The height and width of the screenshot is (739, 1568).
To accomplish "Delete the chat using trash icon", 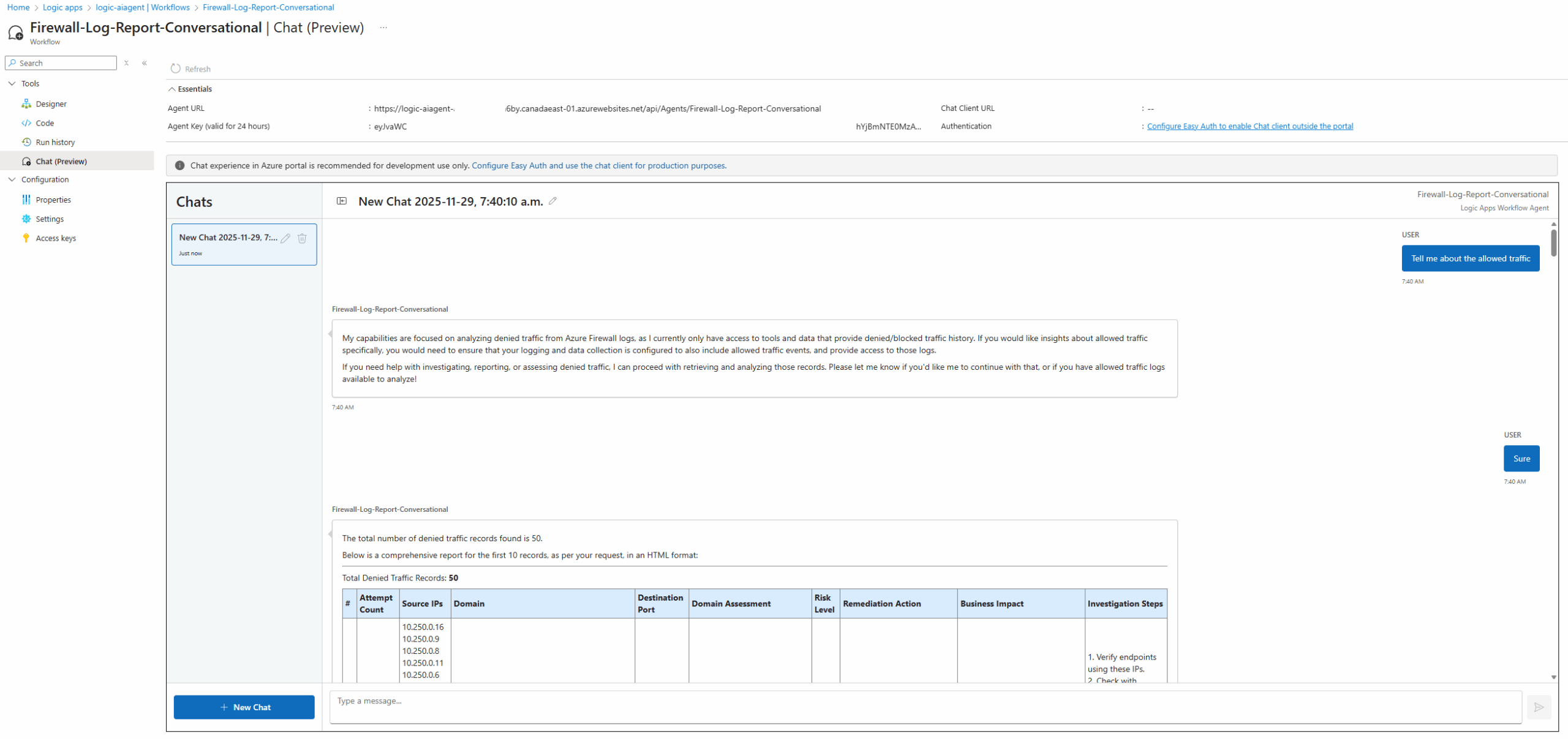I will pos(302,238).
